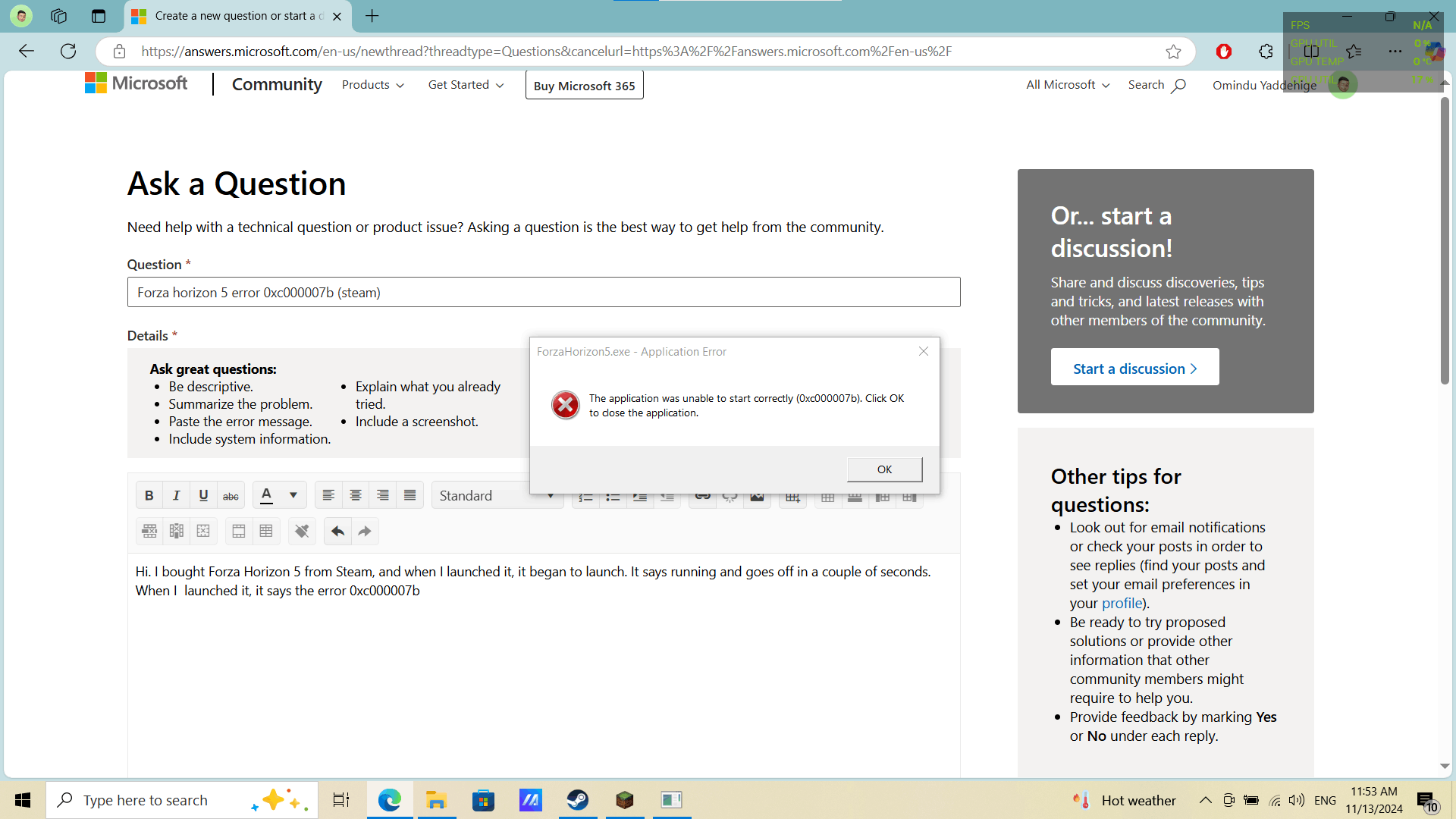
Task: Justify the text
Action: pyautogui.click(x=410, y=496)
